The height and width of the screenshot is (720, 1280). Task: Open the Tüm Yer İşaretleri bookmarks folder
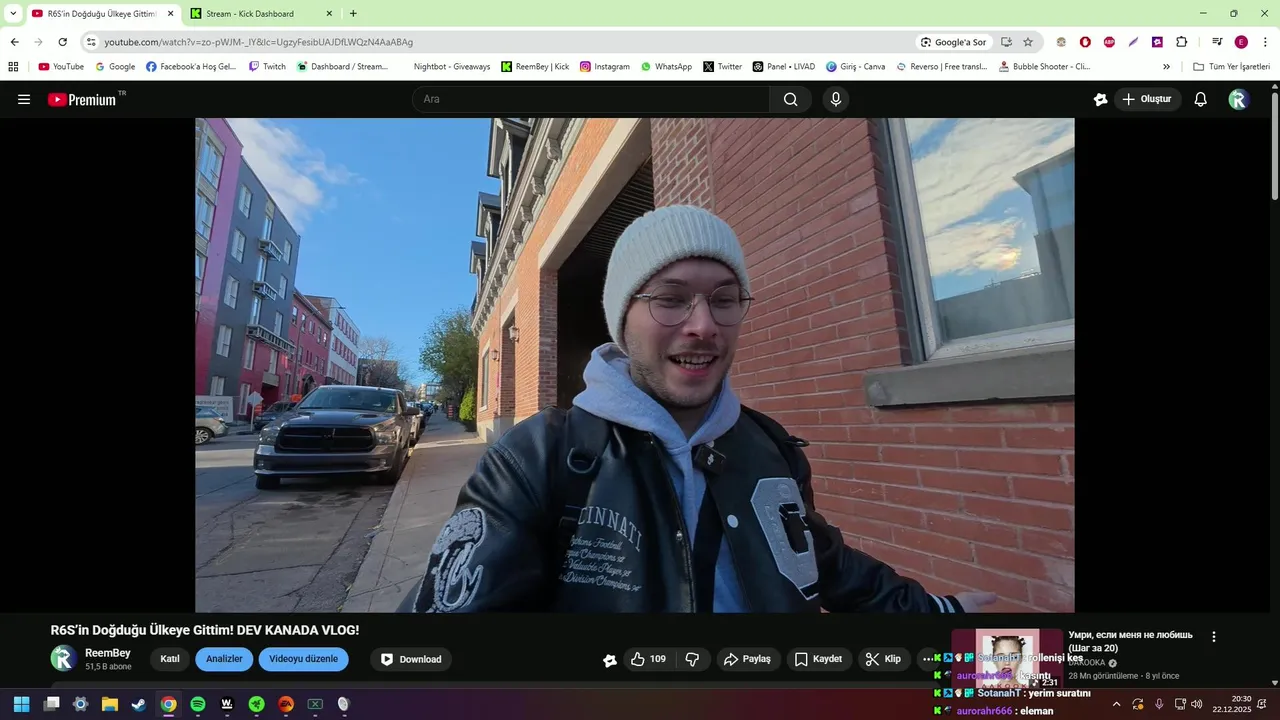[x=1231, y=67]
